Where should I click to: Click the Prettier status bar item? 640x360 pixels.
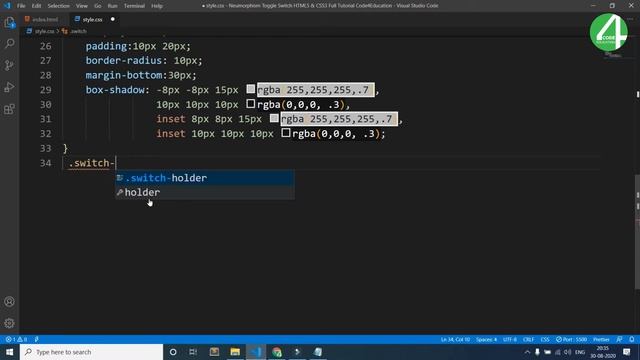[601, 339]
